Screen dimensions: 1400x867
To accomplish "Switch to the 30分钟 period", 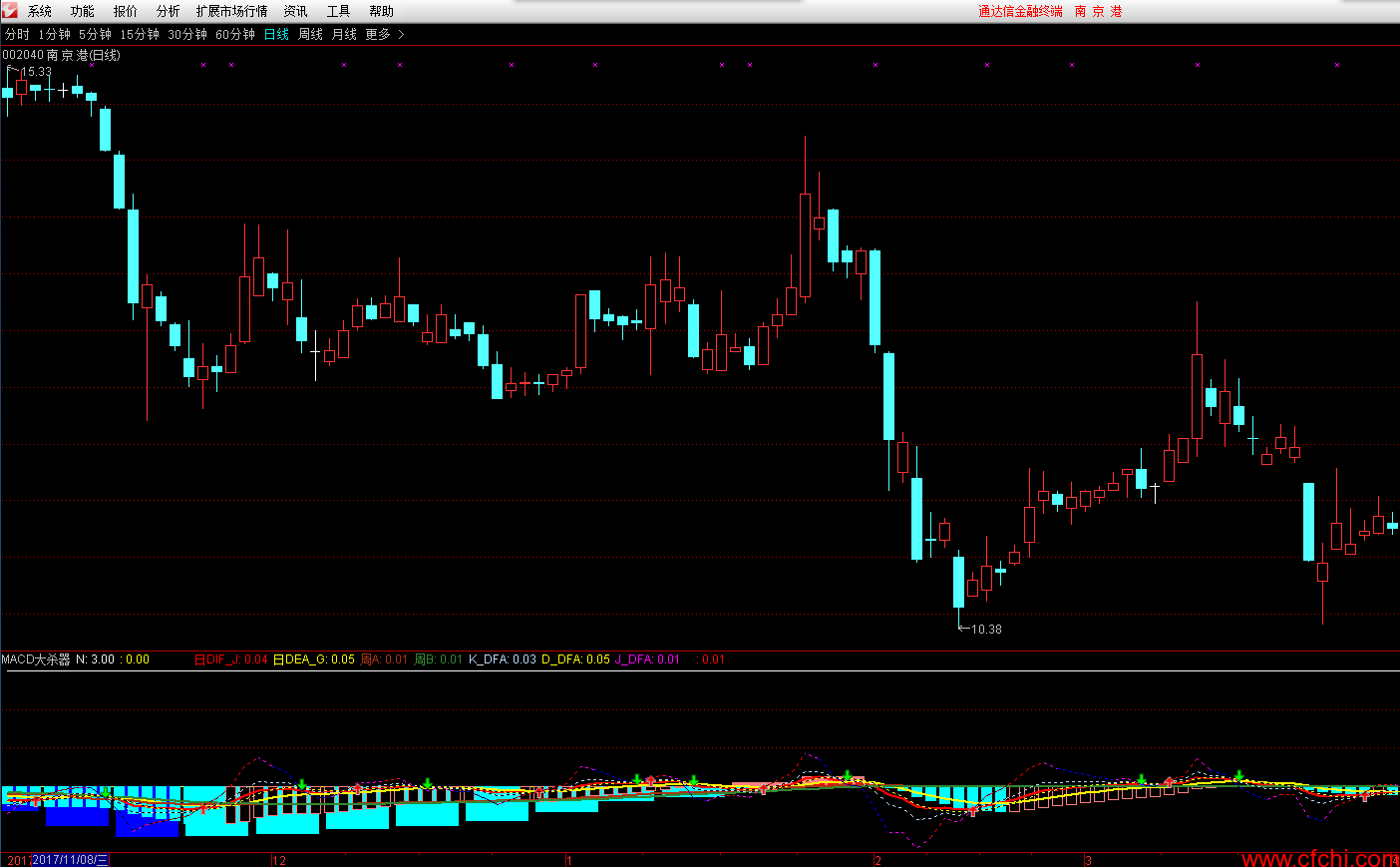I will (x=187, y=34).
